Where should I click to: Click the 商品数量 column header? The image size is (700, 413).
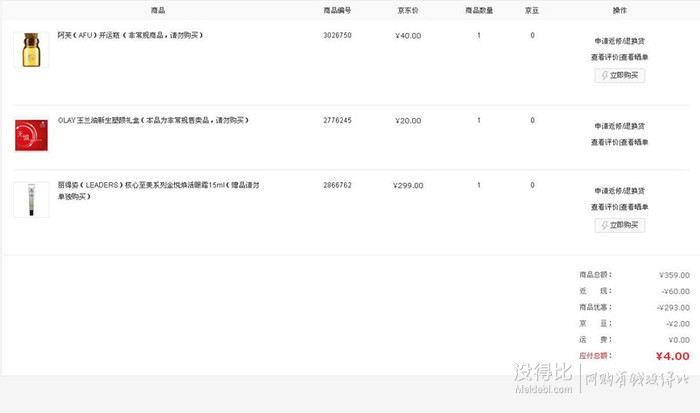tap(479, 10)
